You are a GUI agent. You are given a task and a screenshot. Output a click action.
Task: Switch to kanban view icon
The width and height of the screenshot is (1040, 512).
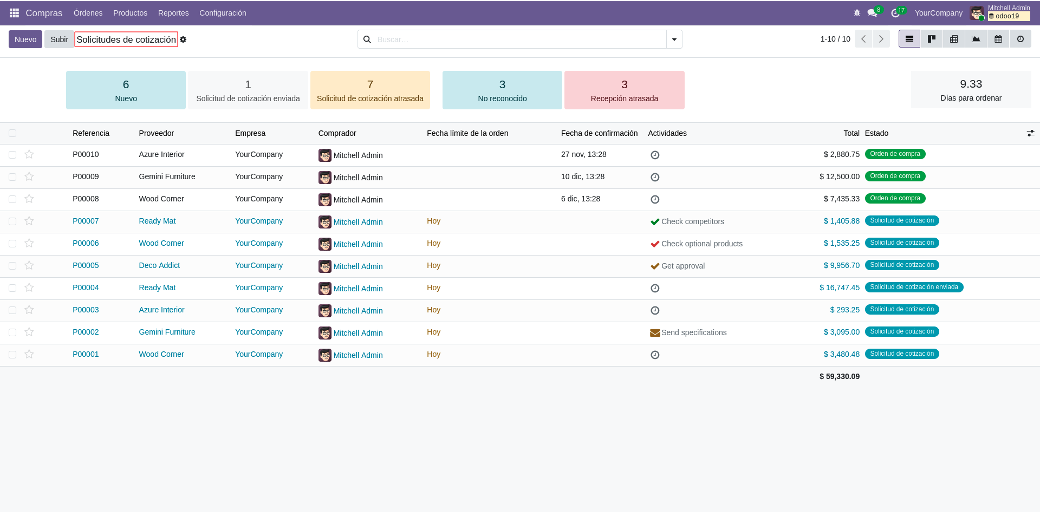931,39
